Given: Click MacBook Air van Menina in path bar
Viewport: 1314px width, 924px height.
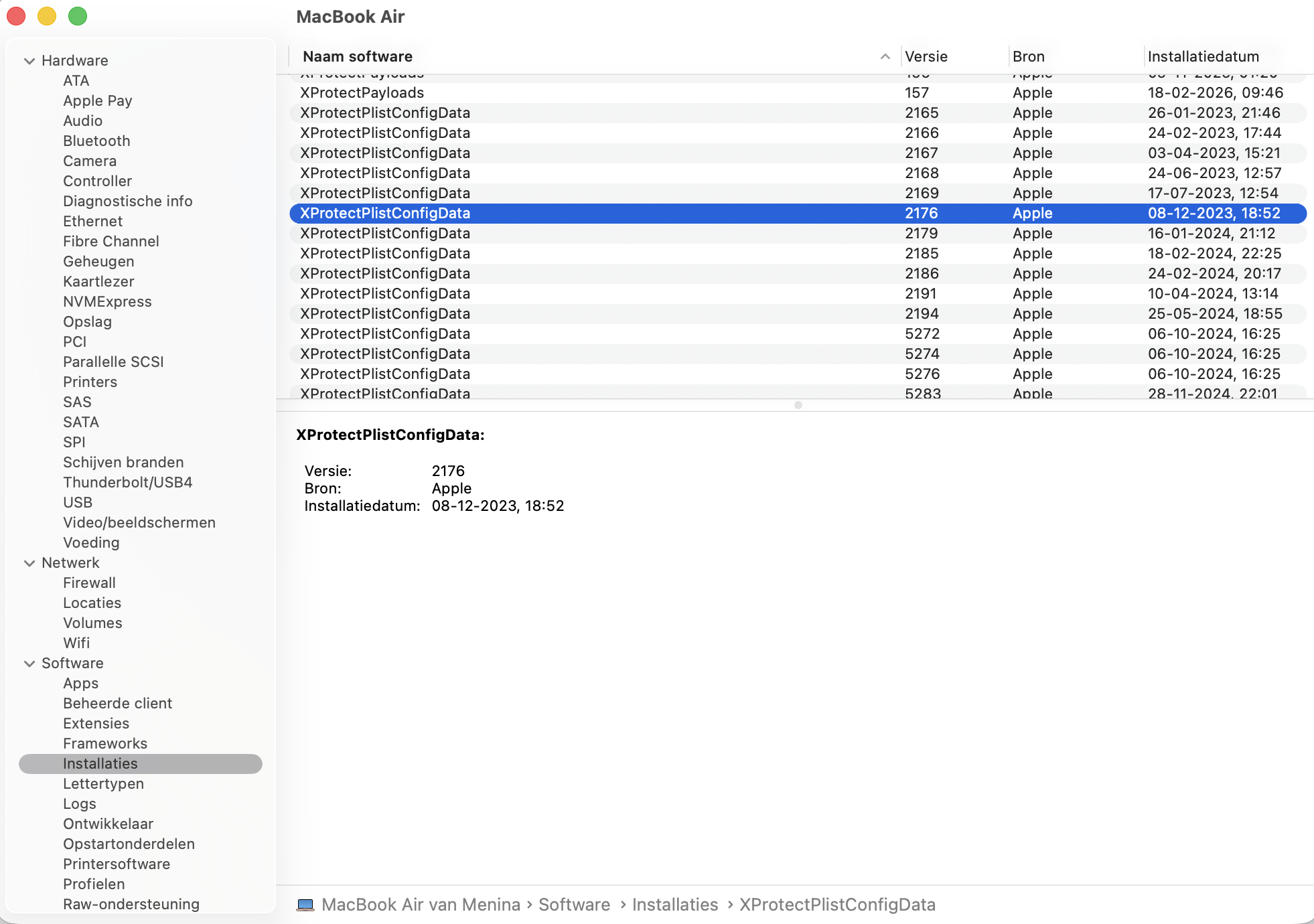Looking at the screenshot, I should click(421, 905).
